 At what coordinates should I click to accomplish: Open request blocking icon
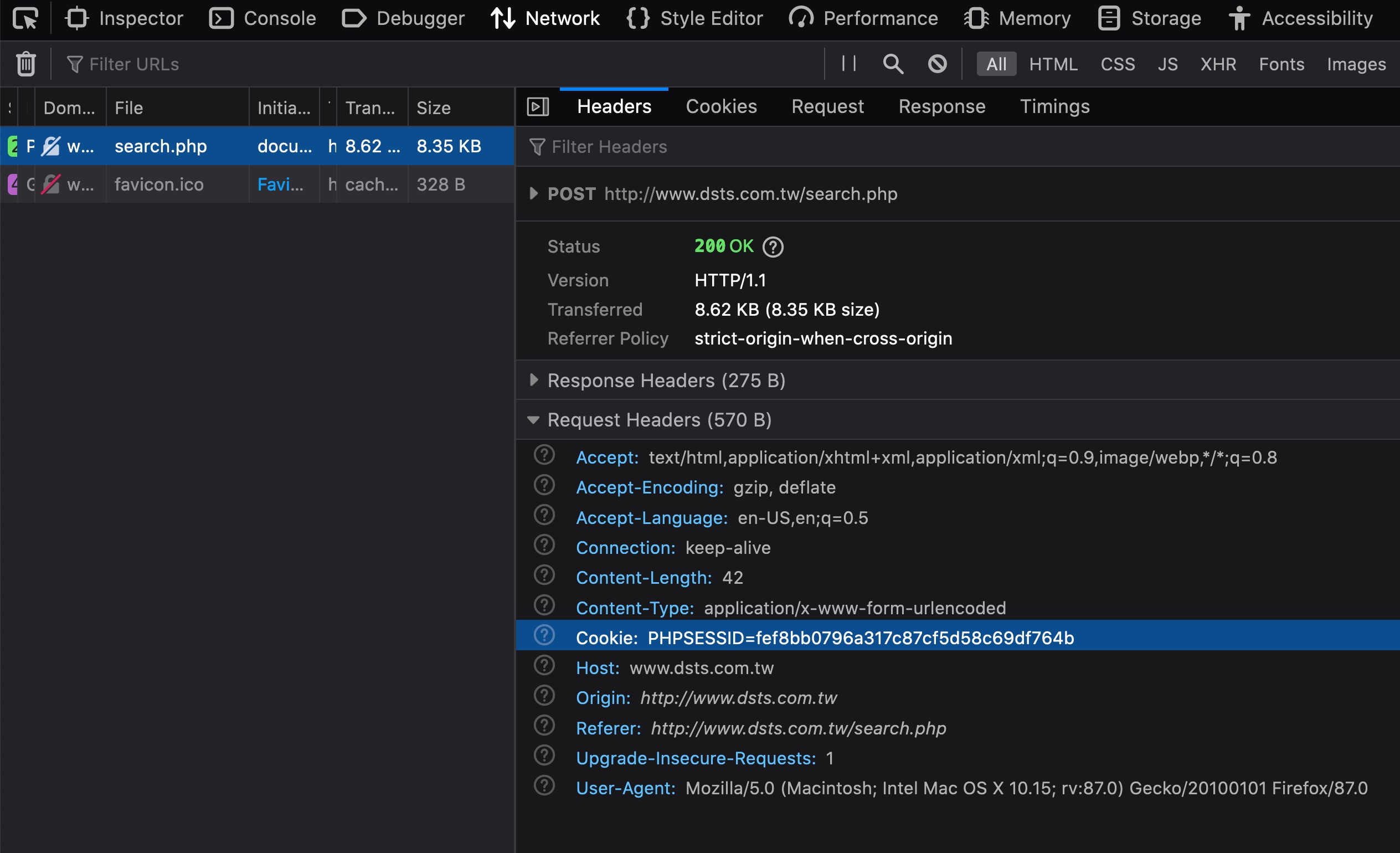point(937,64)
